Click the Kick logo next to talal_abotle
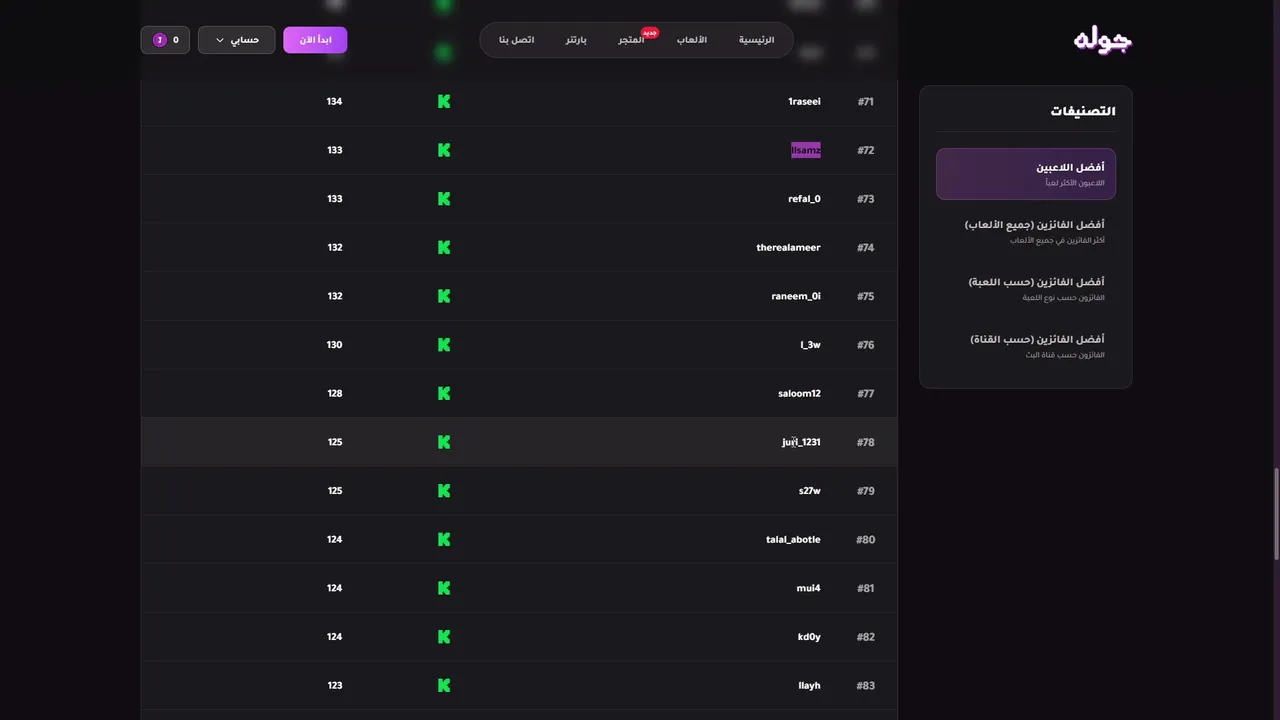 coord(444,540)
